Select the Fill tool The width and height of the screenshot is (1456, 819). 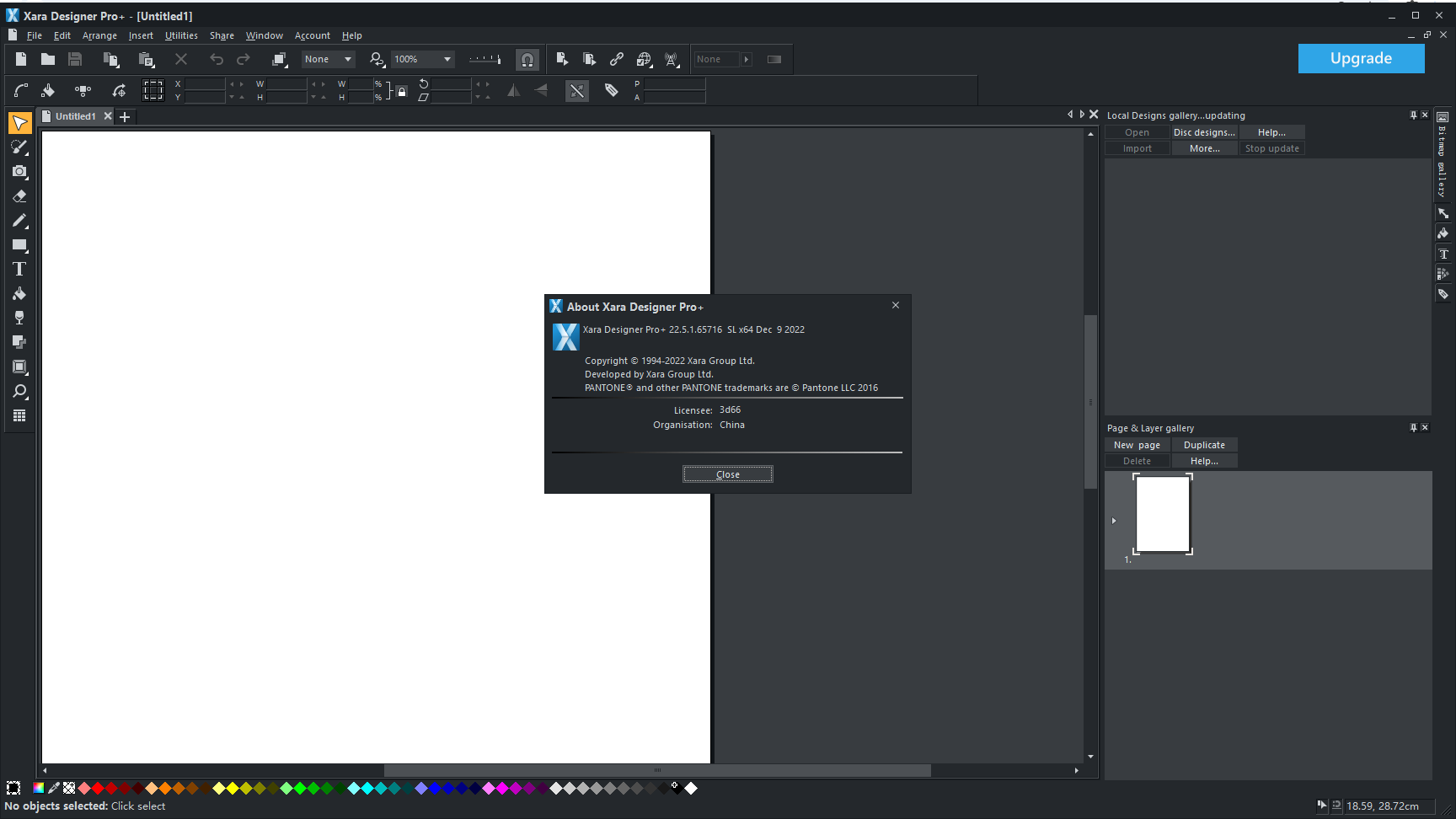tap(19, 294)
